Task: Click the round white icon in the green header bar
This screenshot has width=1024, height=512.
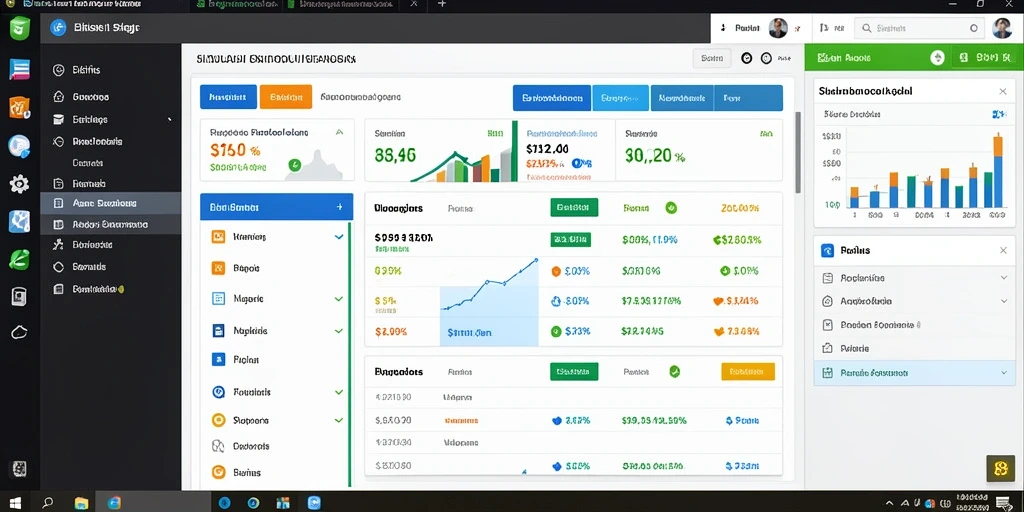Action: click(x=937, y=57)
